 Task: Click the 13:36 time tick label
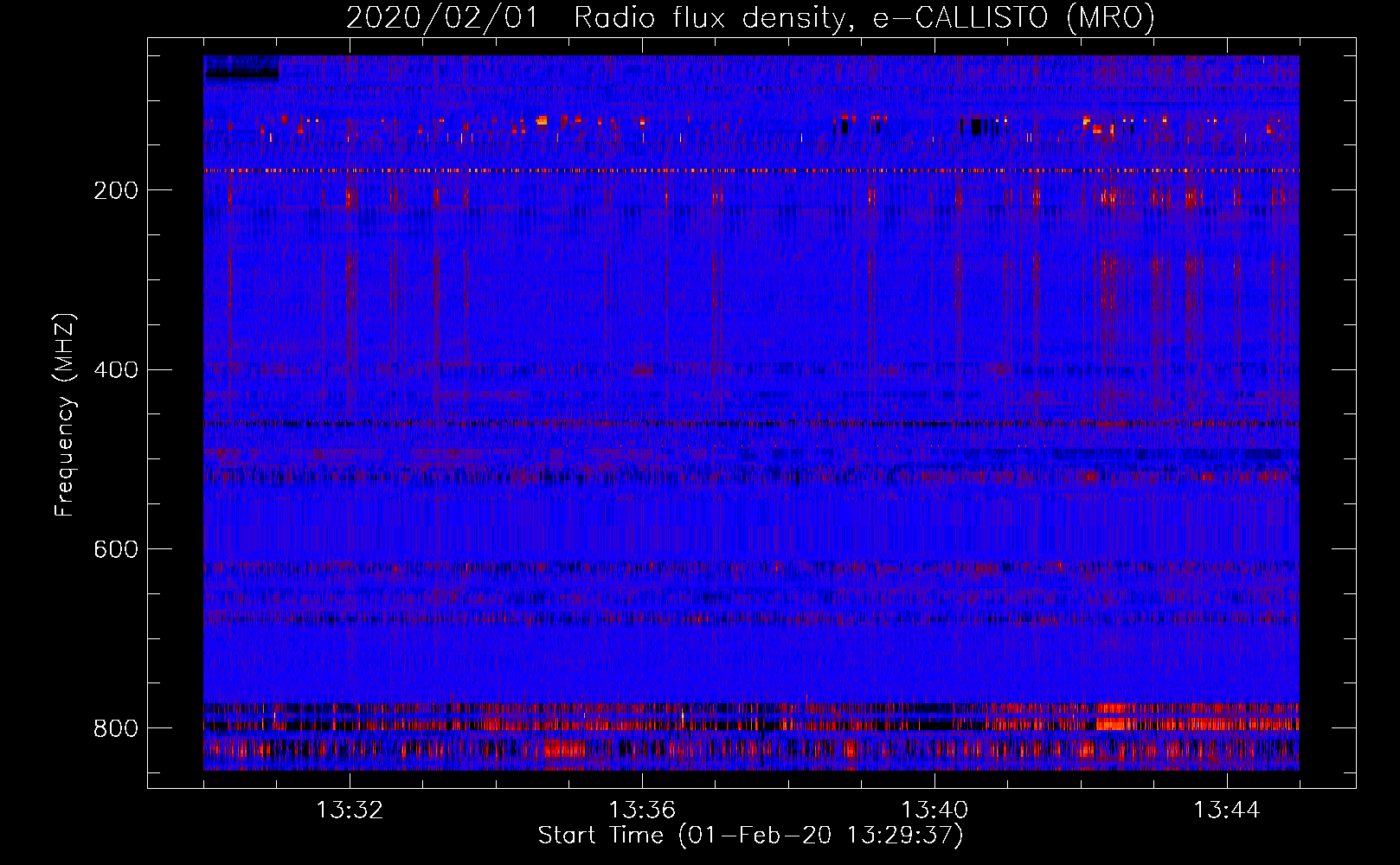(x=642, y=811)
